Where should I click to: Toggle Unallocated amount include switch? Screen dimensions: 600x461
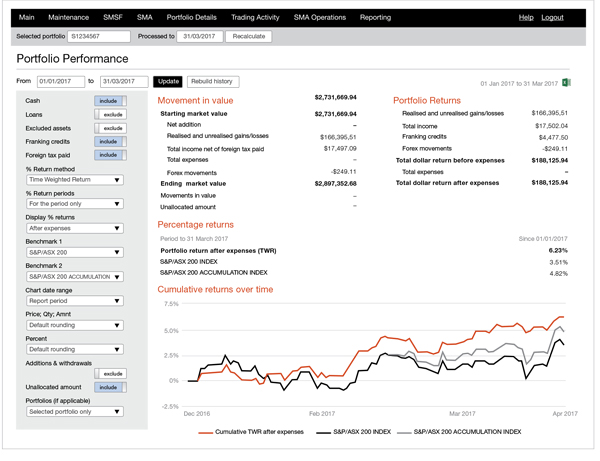(x=111, y=387)
